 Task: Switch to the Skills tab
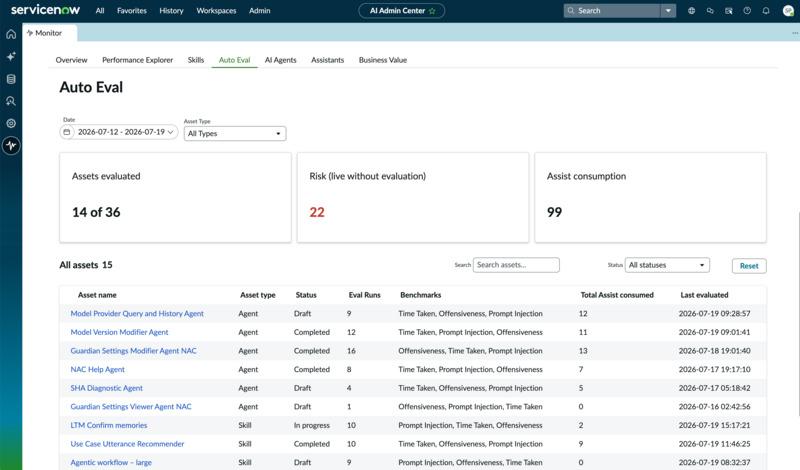coord(196,60)
